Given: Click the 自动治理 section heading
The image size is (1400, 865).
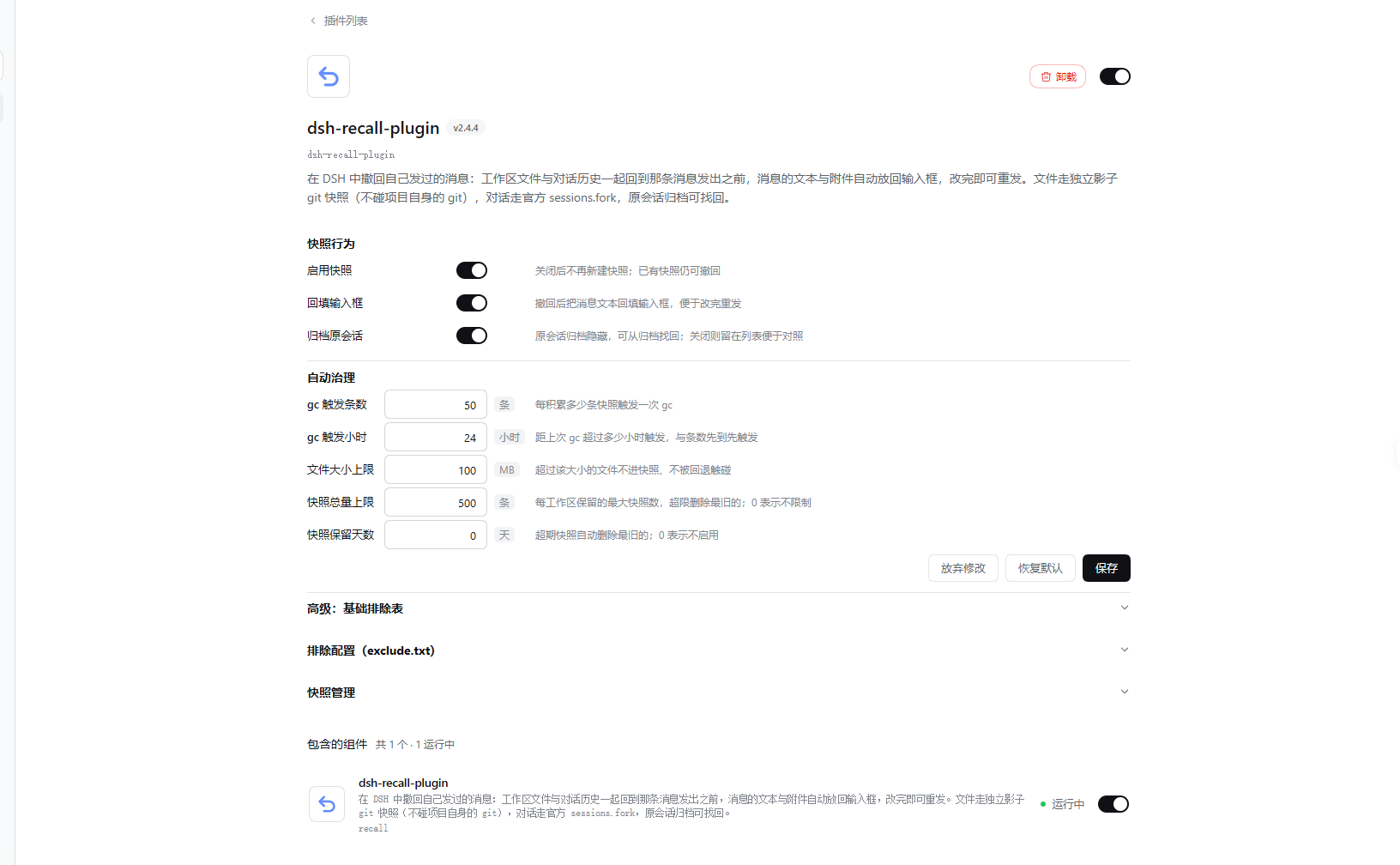Looking at the screenshot, I should [331, 378].
